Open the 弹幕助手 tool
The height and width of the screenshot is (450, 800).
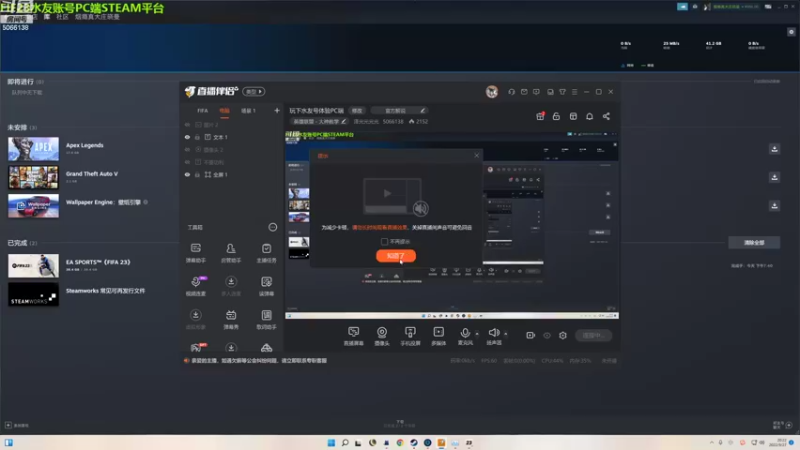coord(195,253)
